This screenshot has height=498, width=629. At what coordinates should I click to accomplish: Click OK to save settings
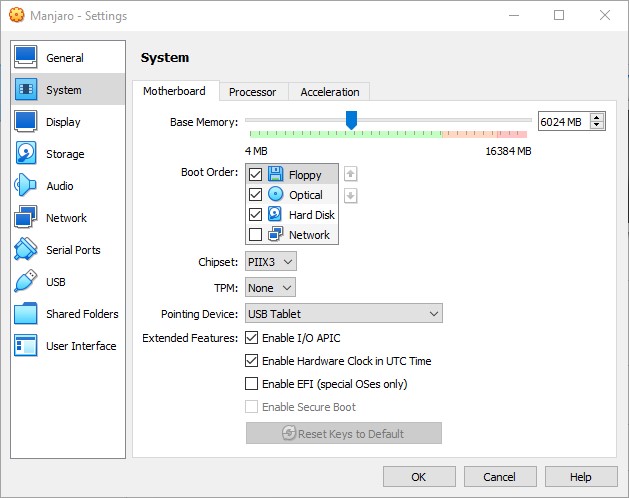pos(419,477)
